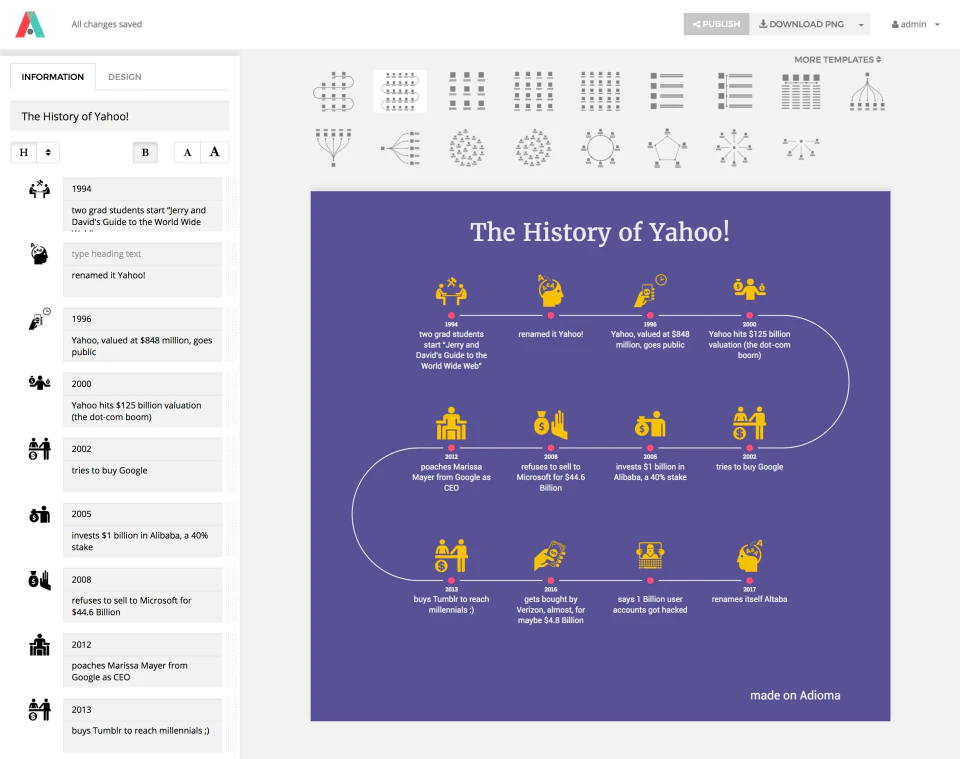Select the horizontal branching tree template
Image resolution: width=960 pixels, height=759 pixels.
tap(400, 148)
